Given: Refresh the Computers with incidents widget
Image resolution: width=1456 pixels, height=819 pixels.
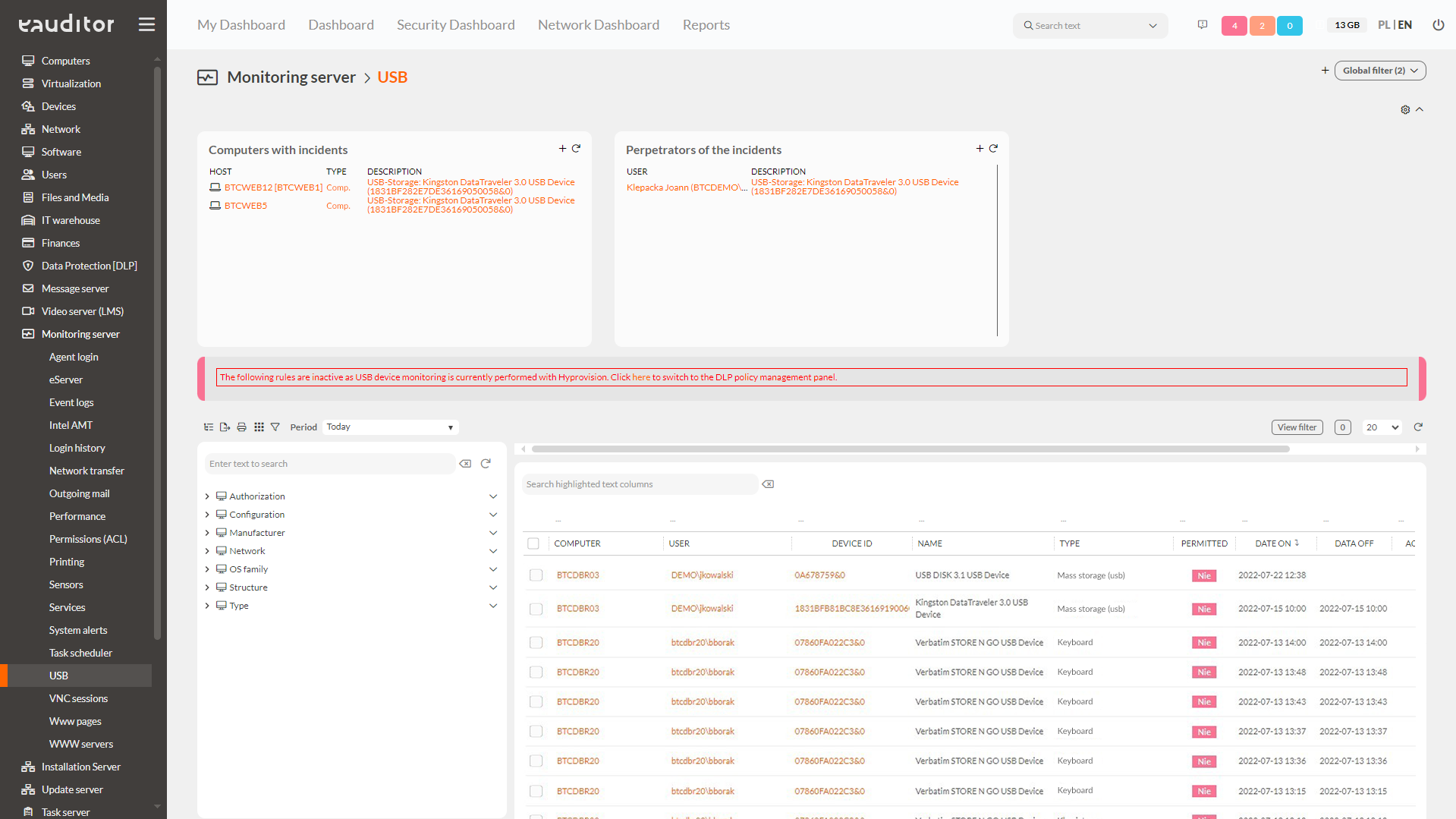Looking at the screenshot, I should (x=576, y=148).
